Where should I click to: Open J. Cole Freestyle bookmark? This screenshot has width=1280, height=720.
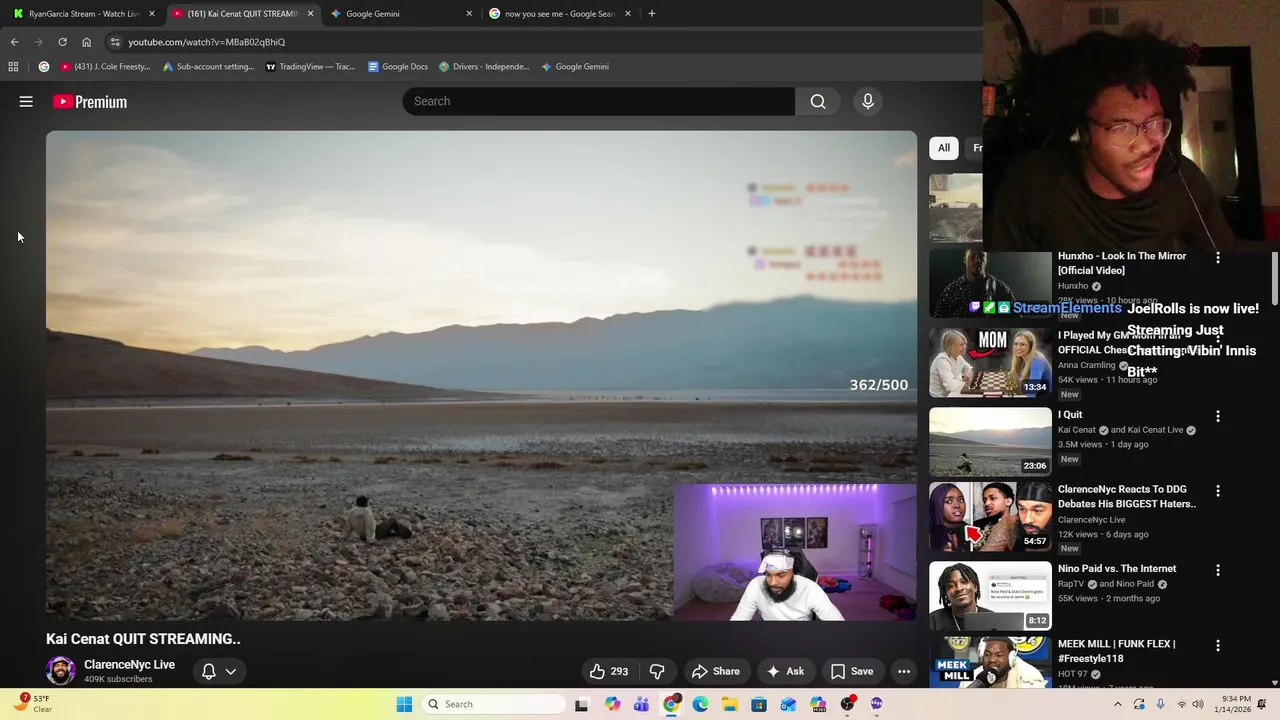point(105,67)
